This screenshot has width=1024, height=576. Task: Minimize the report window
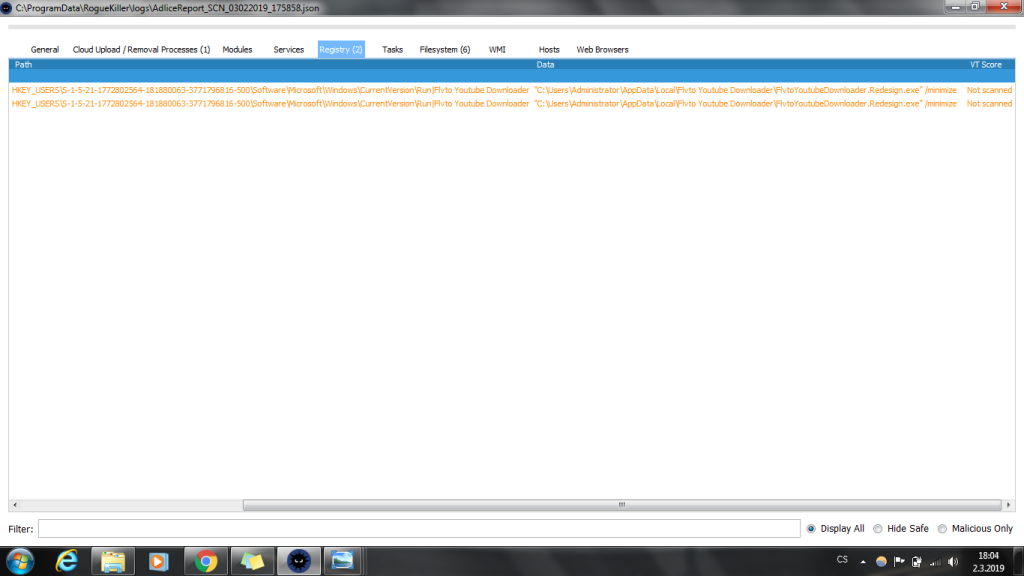[x=955, y=7]
